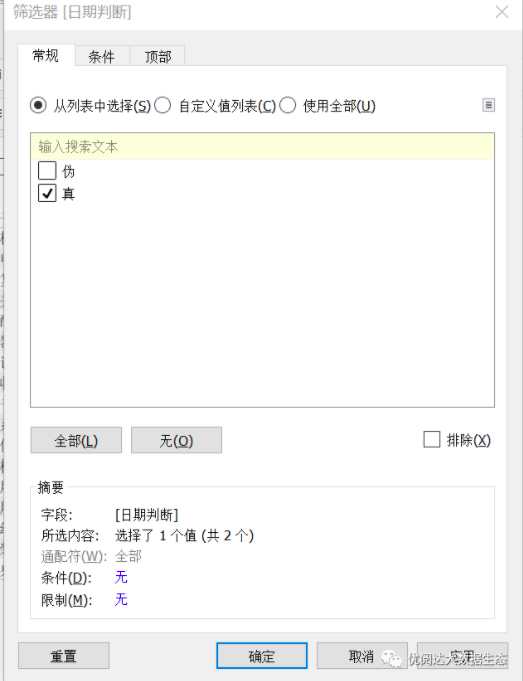Focus the 输入搜索文本 search field
Screen dimensions: 523x681
click(262, 147)
